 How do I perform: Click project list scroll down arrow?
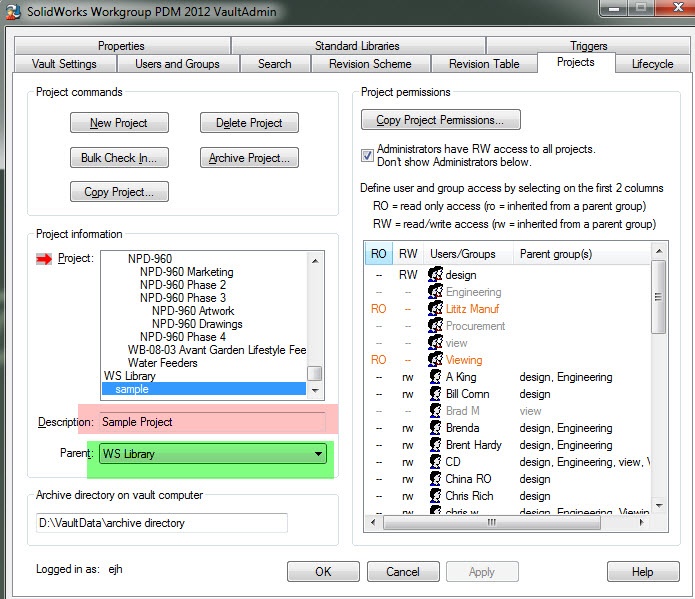(315, 390)
